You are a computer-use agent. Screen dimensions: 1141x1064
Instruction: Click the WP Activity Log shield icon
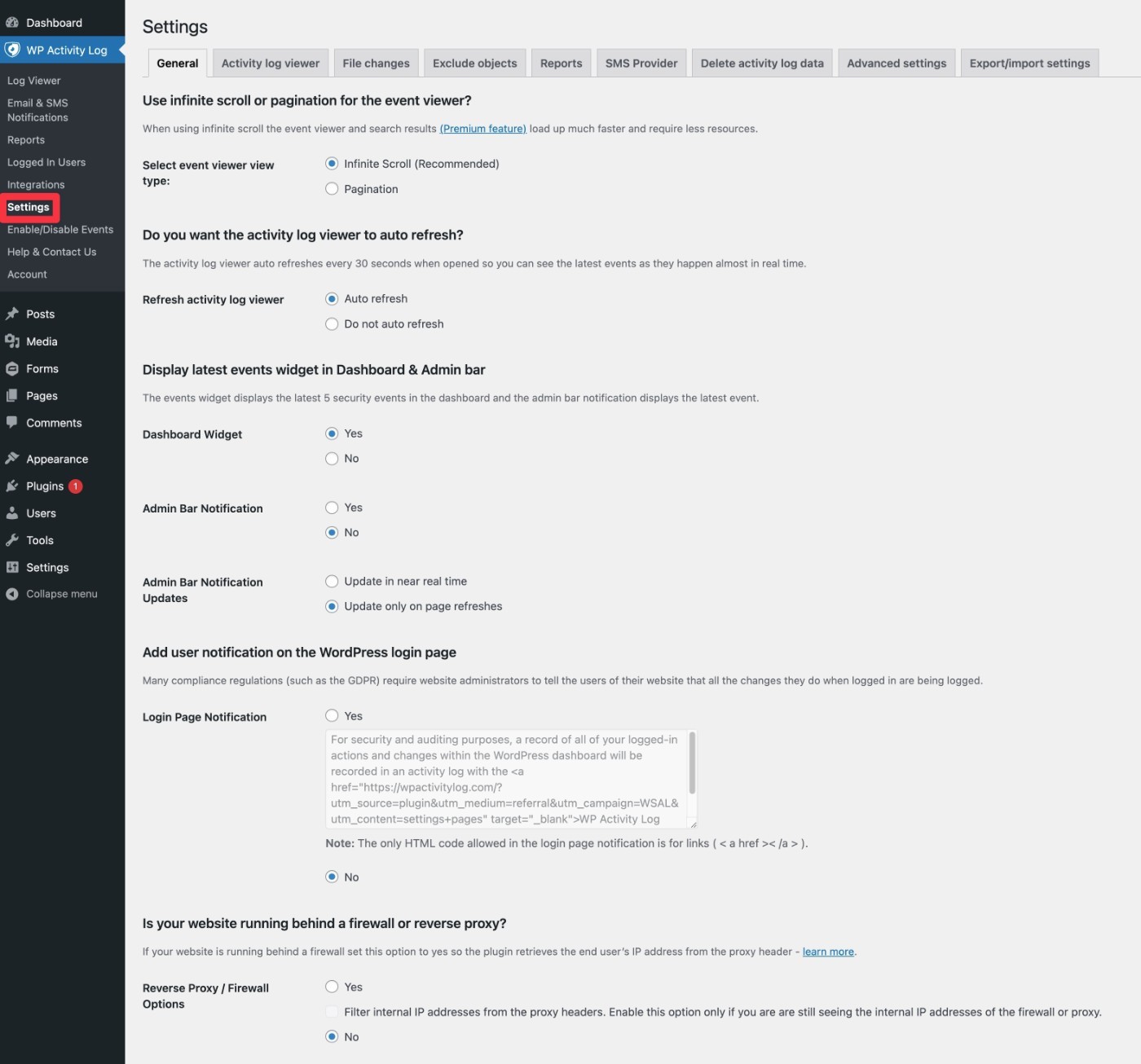click(12, 50)
